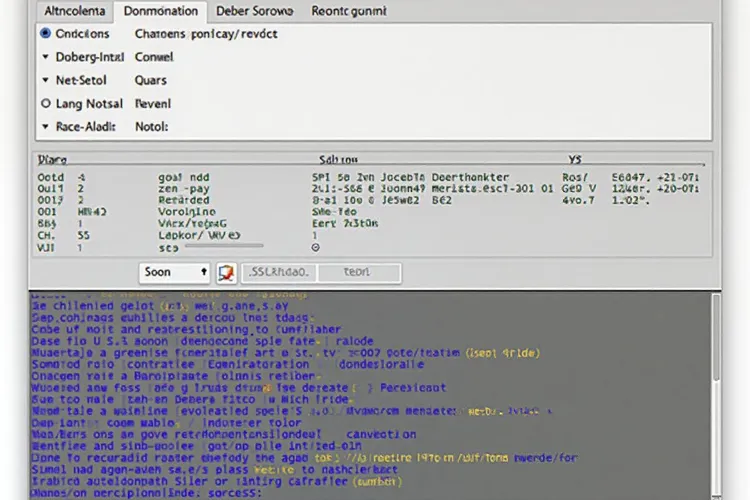Viewport: 750px width, 500px height.
Task: Expand the Doberg-Intal item
Action: (x=45, y=57)
